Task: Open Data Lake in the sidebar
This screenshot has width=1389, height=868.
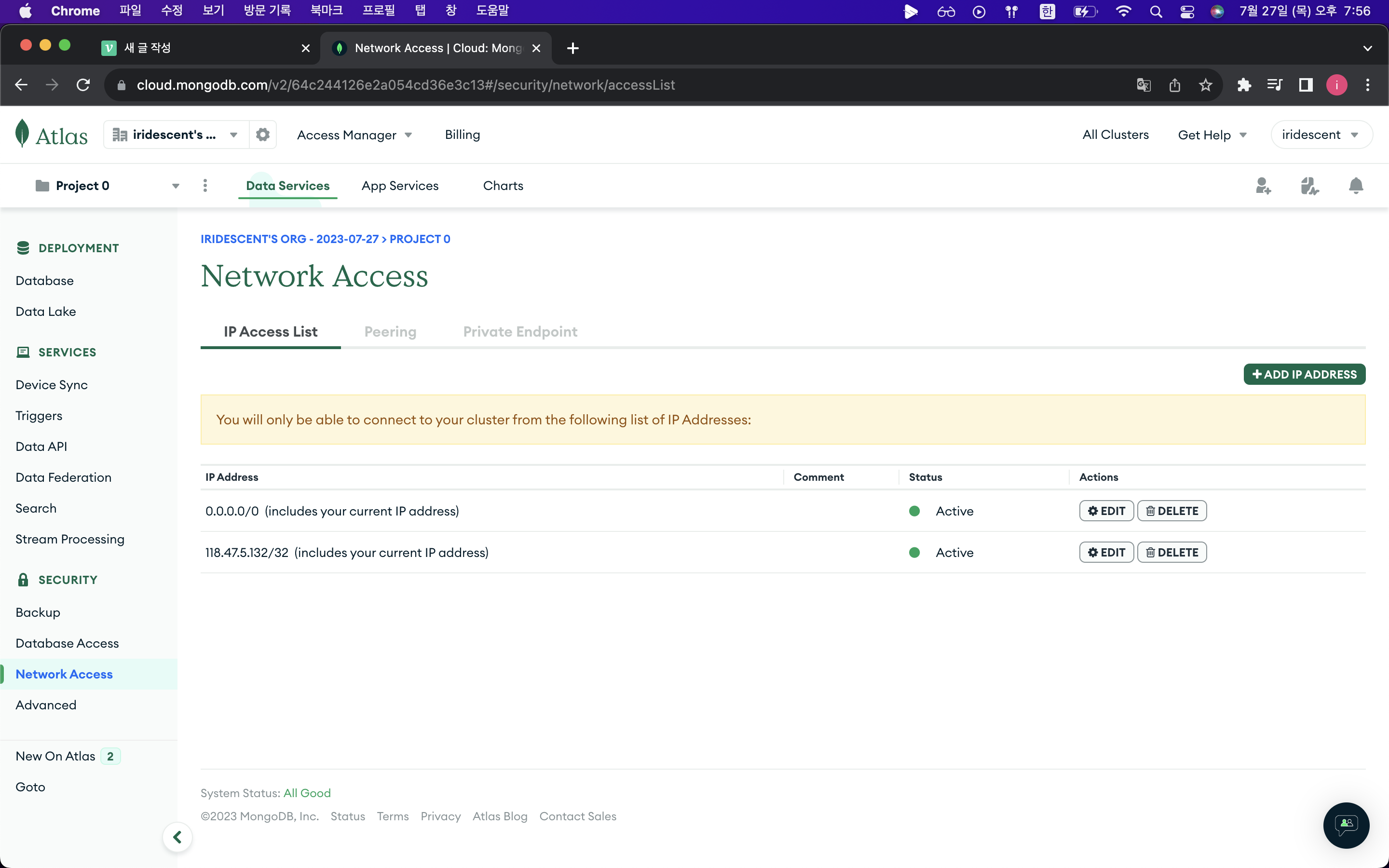Action: [46, 312]
